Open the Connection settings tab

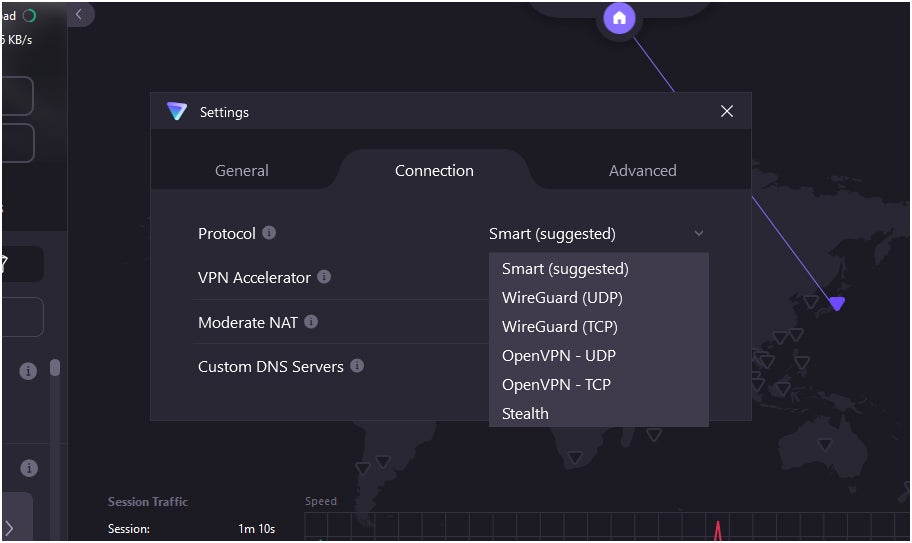(434, 170)
